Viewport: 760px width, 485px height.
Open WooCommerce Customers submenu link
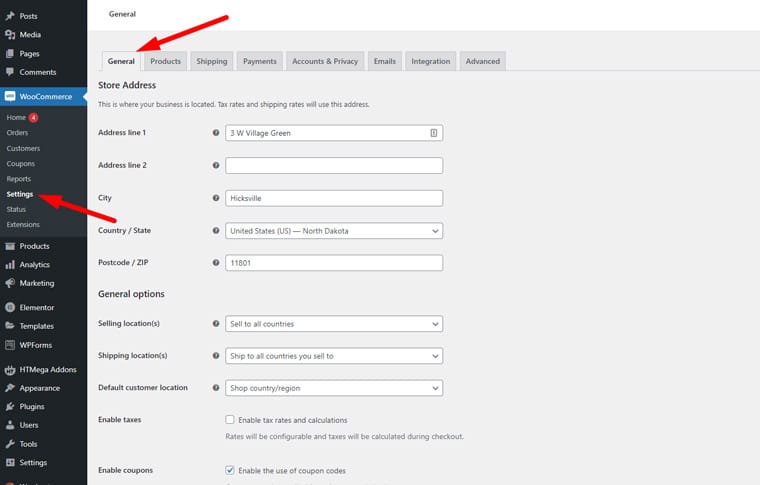(x=23, y=148)
